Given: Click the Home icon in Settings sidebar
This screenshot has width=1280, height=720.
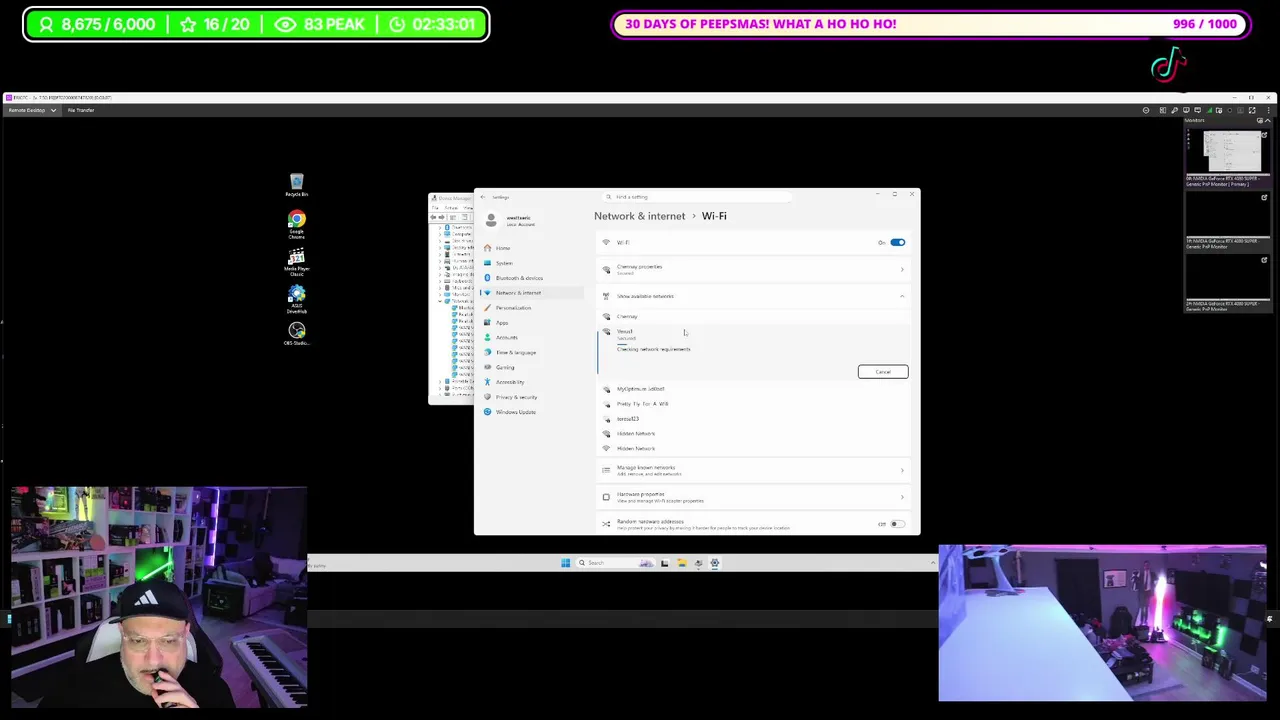Looking at the screenshot, I should point(487,248).
